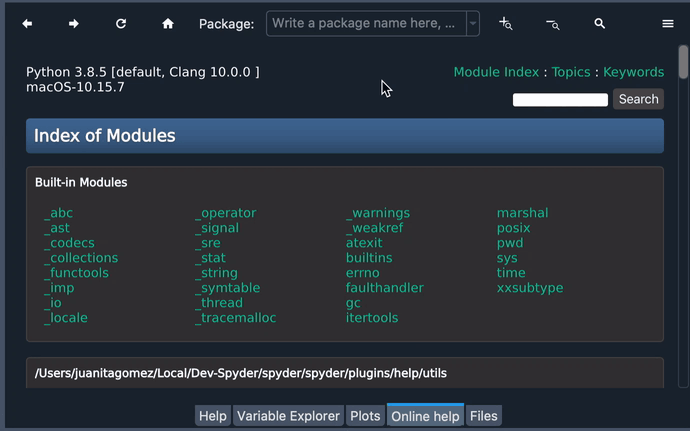Open the hamburger options menu
The width and height of the screenshot is (690, 431).
668,24
